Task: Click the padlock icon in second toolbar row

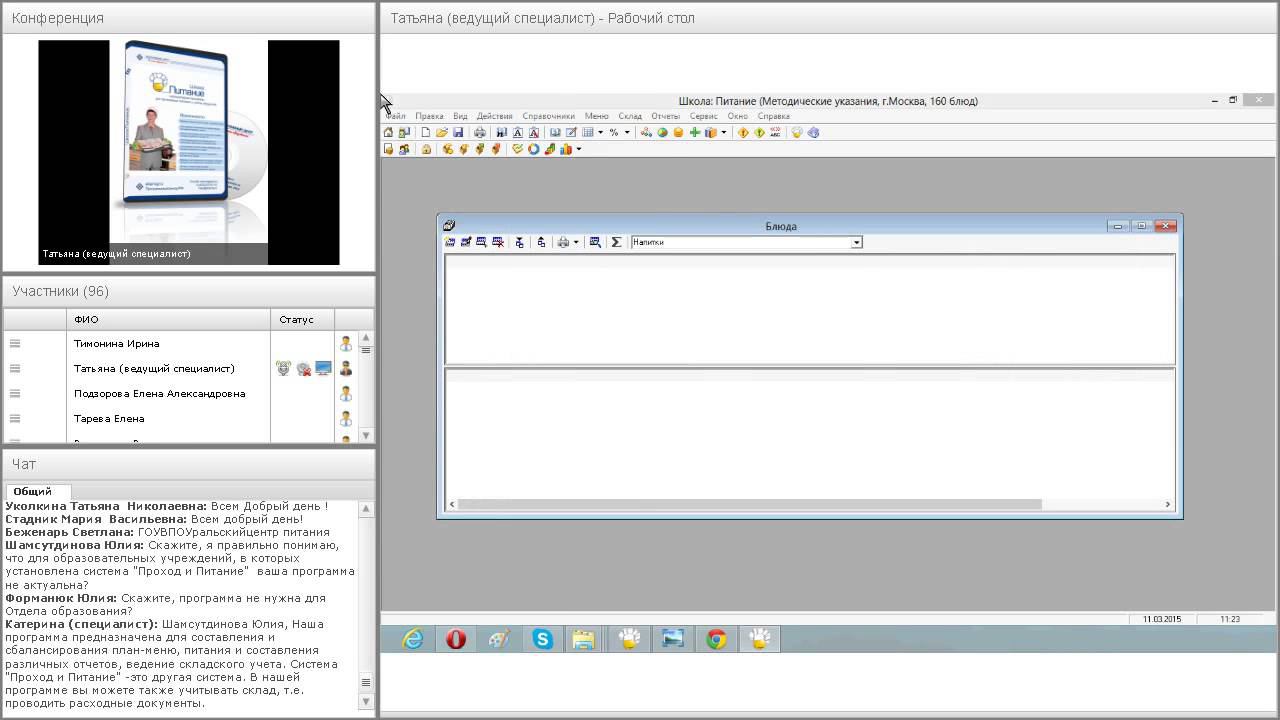Action: [x=426, y=149]
